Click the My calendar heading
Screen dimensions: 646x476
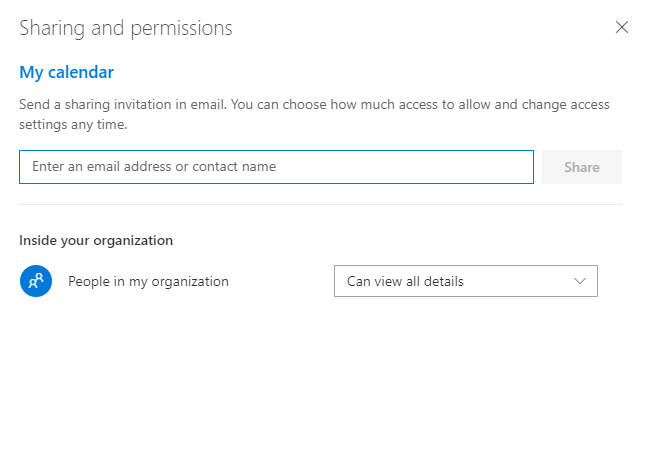pos(66,72)
